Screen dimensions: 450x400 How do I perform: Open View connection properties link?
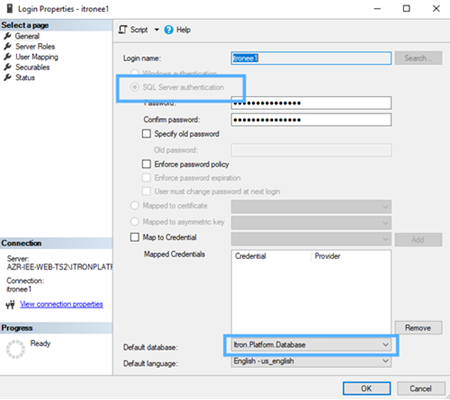[61, 304]
